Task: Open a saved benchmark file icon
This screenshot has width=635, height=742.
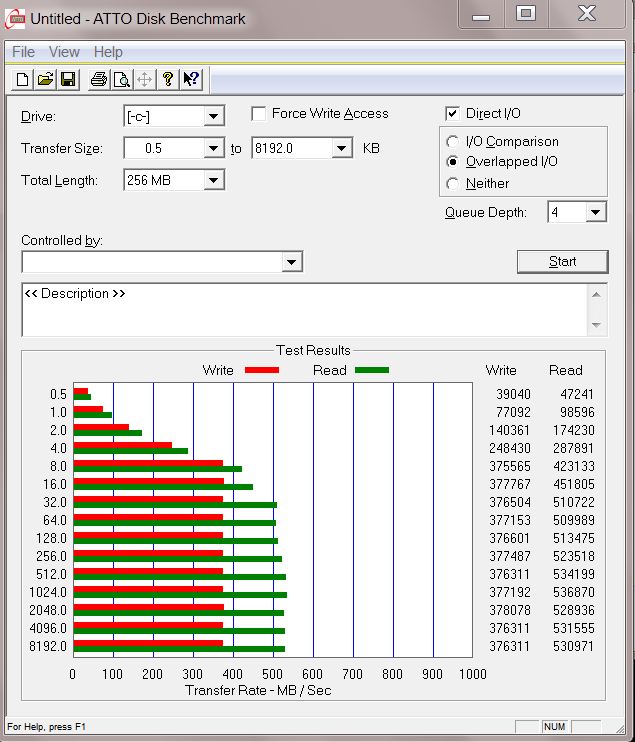Action: coord(45,79)
